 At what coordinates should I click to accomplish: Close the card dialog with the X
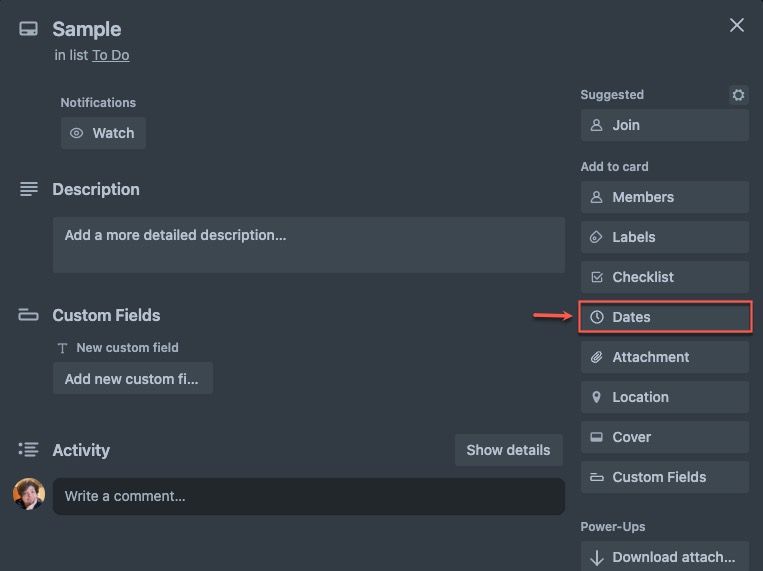point(737,25)
